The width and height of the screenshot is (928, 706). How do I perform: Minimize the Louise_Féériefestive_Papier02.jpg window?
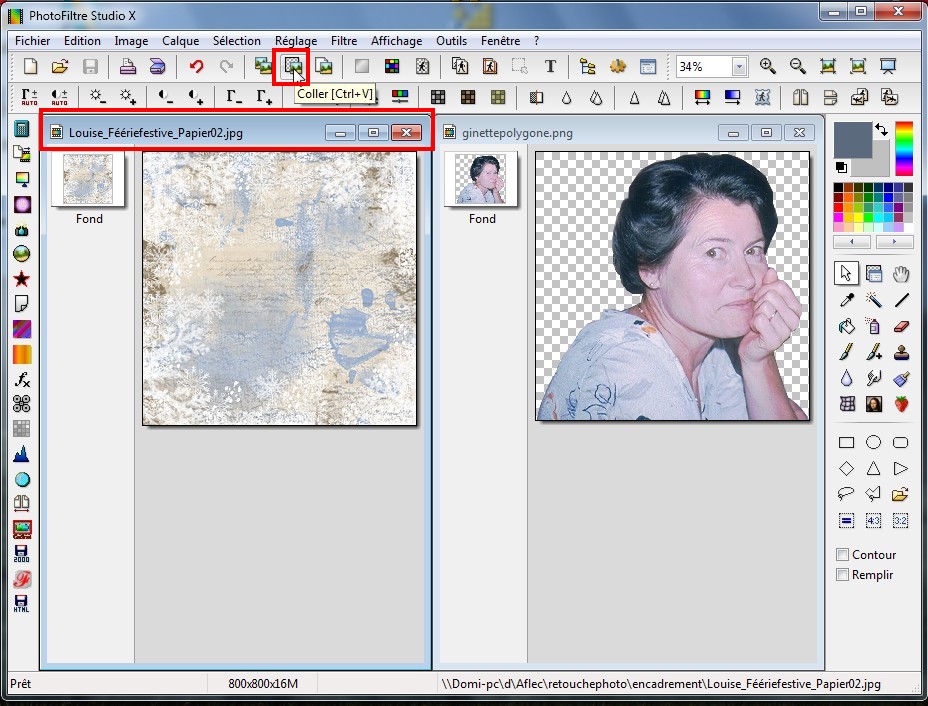coord(340,133)
